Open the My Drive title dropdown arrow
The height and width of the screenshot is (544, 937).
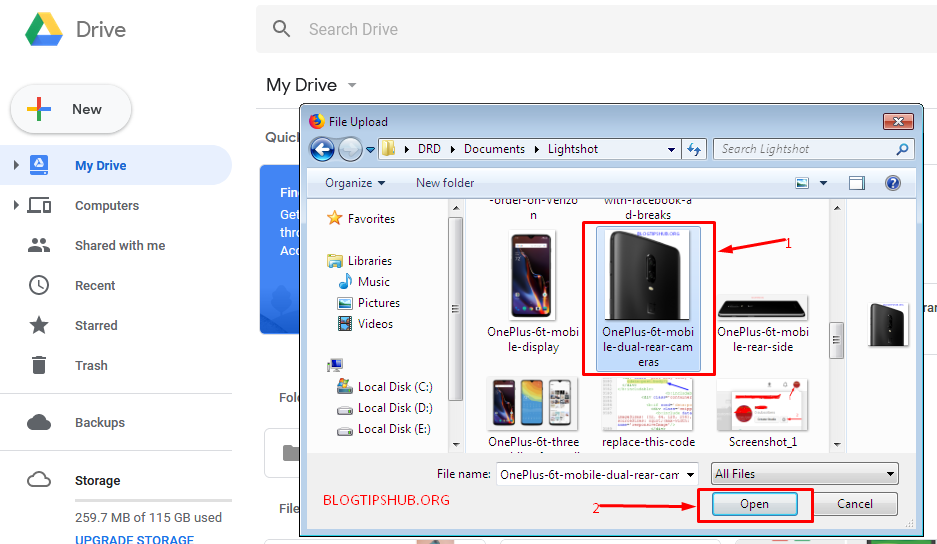click(x=352, y=85)
